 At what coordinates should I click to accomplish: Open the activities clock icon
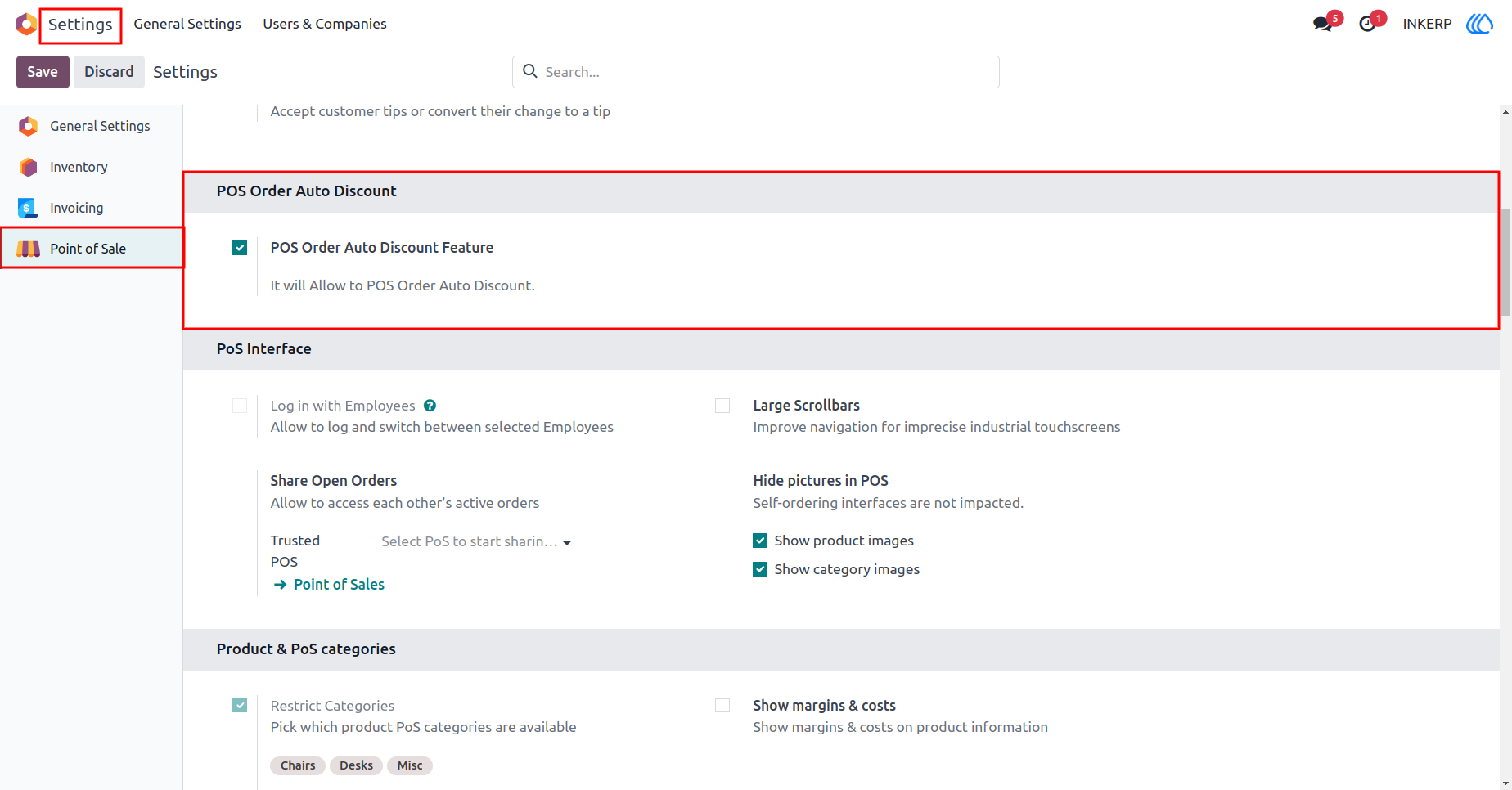1367,24
